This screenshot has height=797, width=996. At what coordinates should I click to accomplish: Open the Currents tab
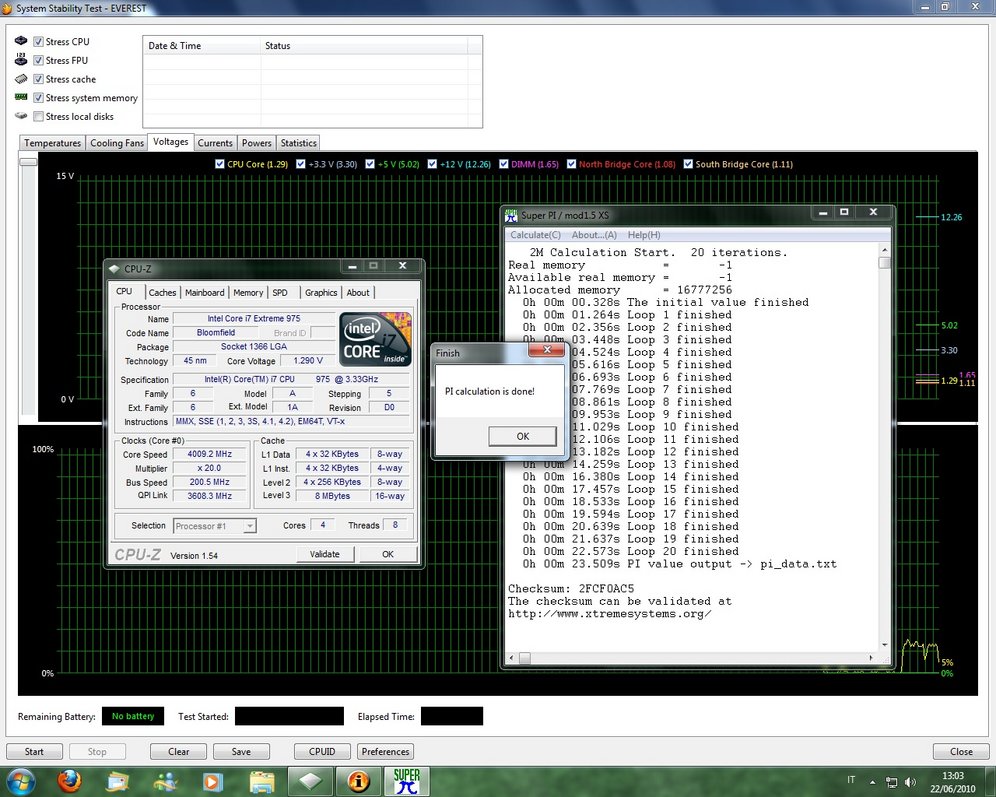[x=215, y=143]
